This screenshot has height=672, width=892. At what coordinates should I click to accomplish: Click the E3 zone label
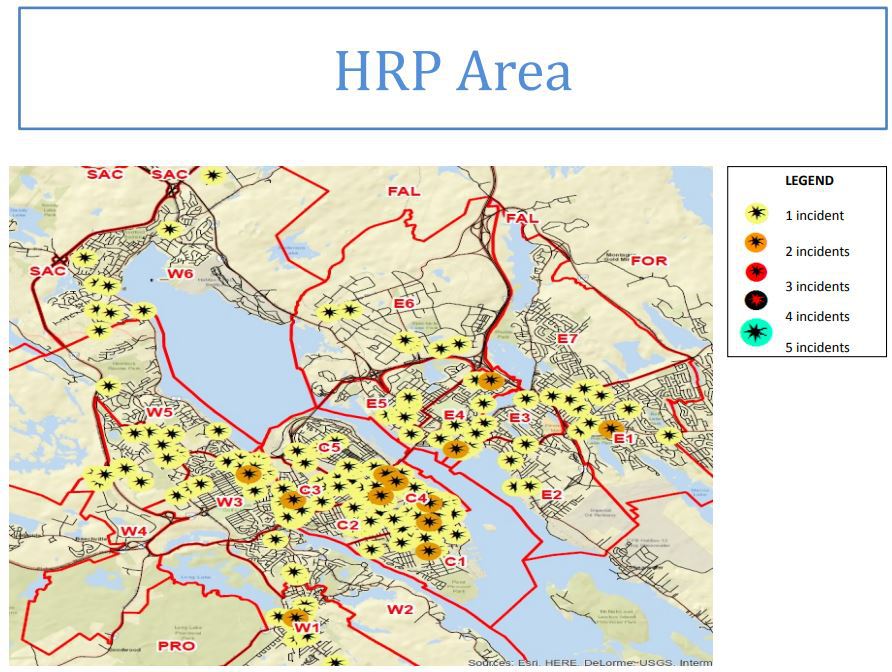point(519,418)
